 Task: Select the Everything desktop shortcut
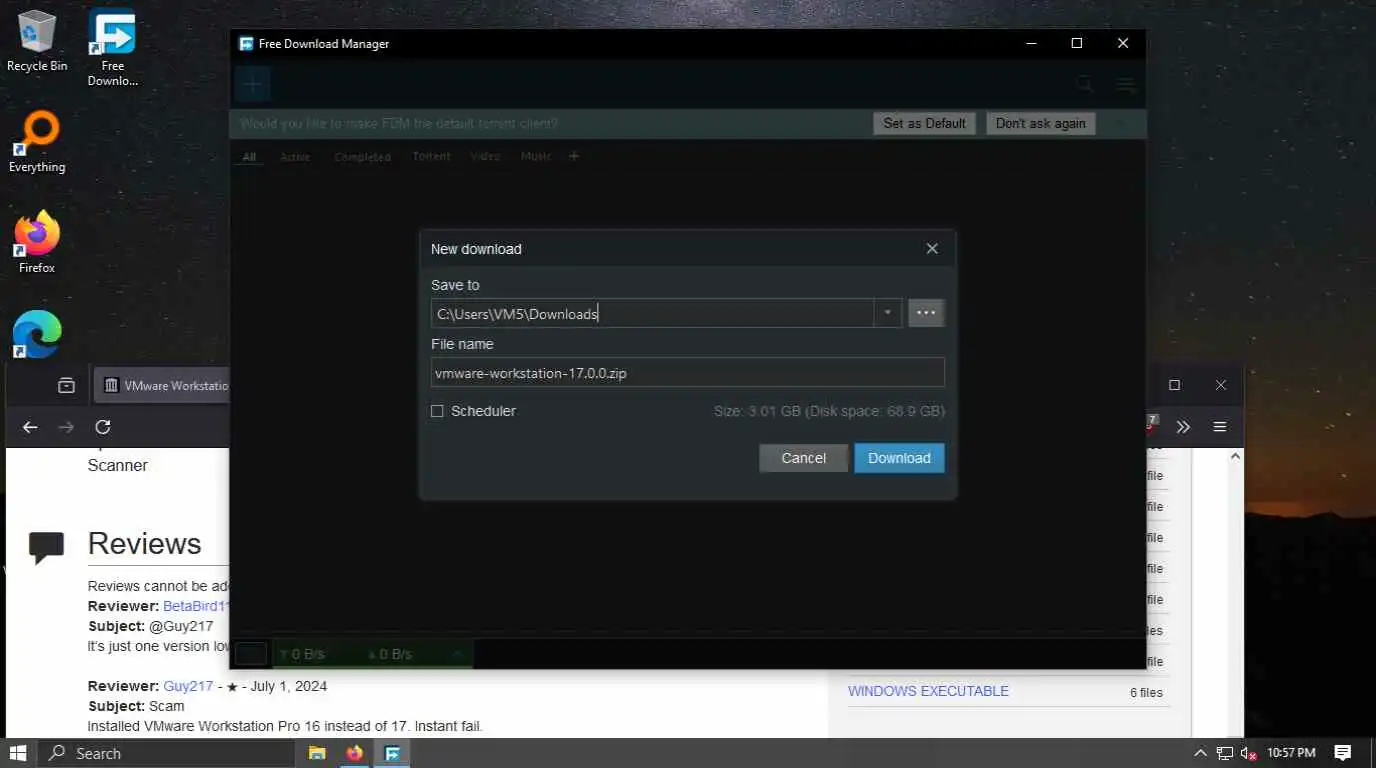(x=37, y=142)
